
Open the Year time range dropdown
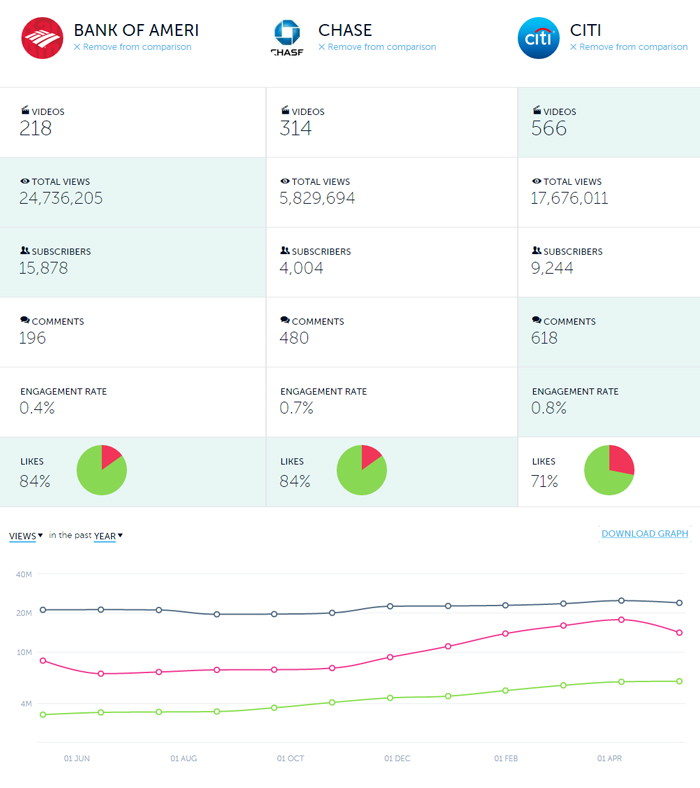tap(108, 536)
